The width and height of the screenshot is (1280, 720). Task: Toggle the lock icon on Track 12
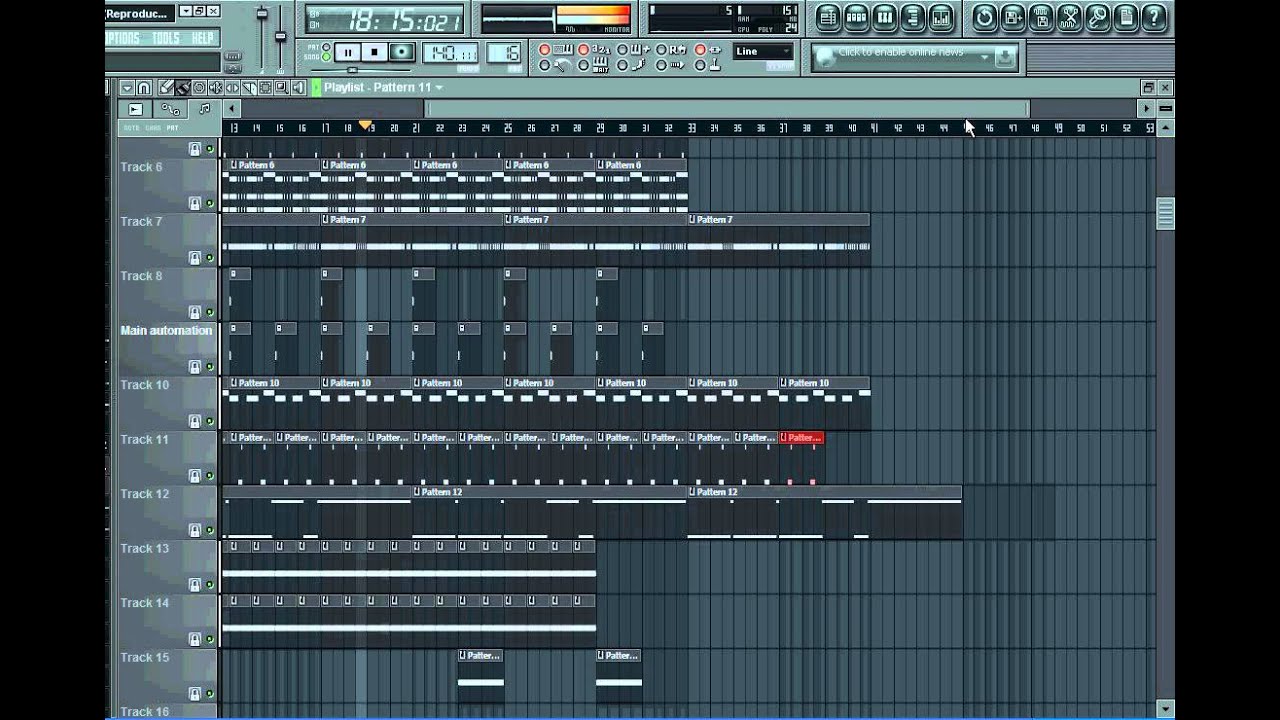click(x=195, y=530)
